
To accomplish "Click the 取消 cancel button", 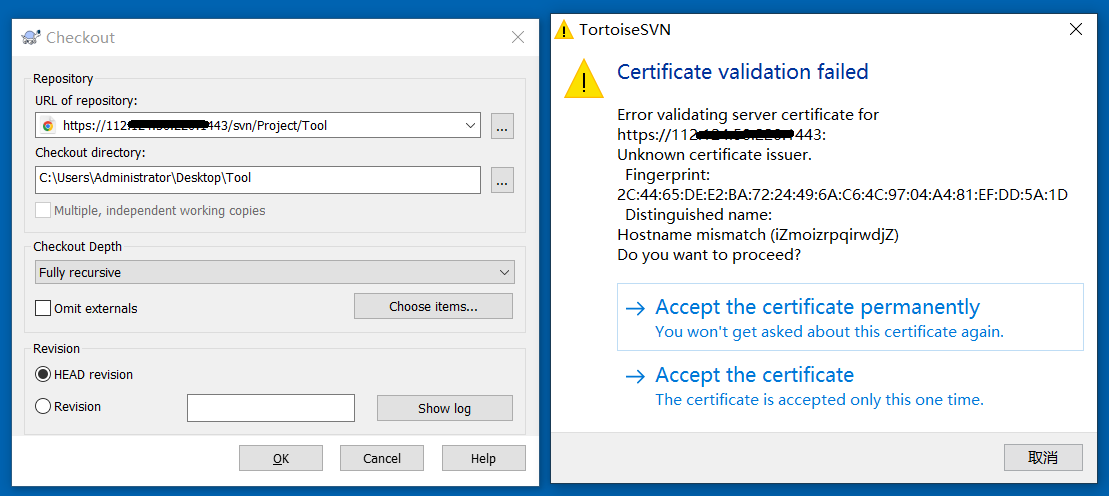I will click(1043, 457).
